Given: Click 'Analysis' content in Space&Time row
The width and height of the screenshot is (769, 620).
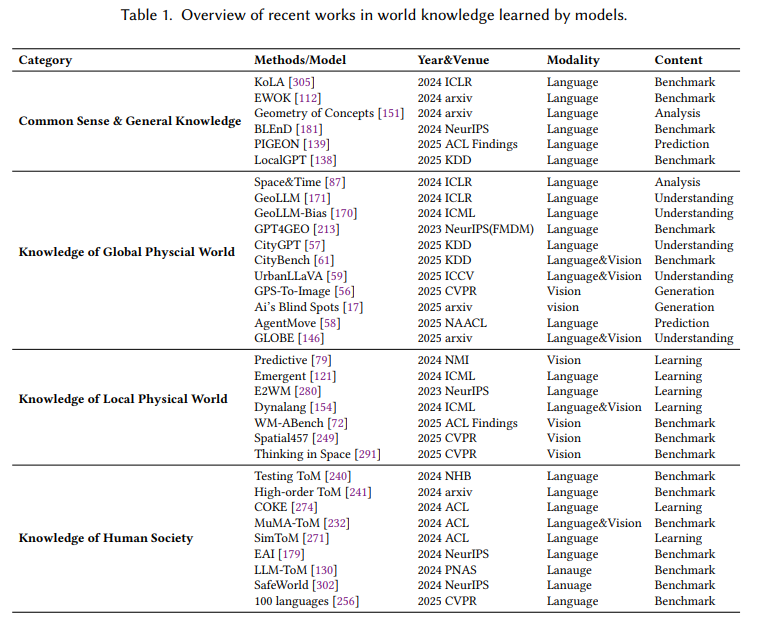Looking at the screenshot, I should pyautogui.click(x=677, y=182).
